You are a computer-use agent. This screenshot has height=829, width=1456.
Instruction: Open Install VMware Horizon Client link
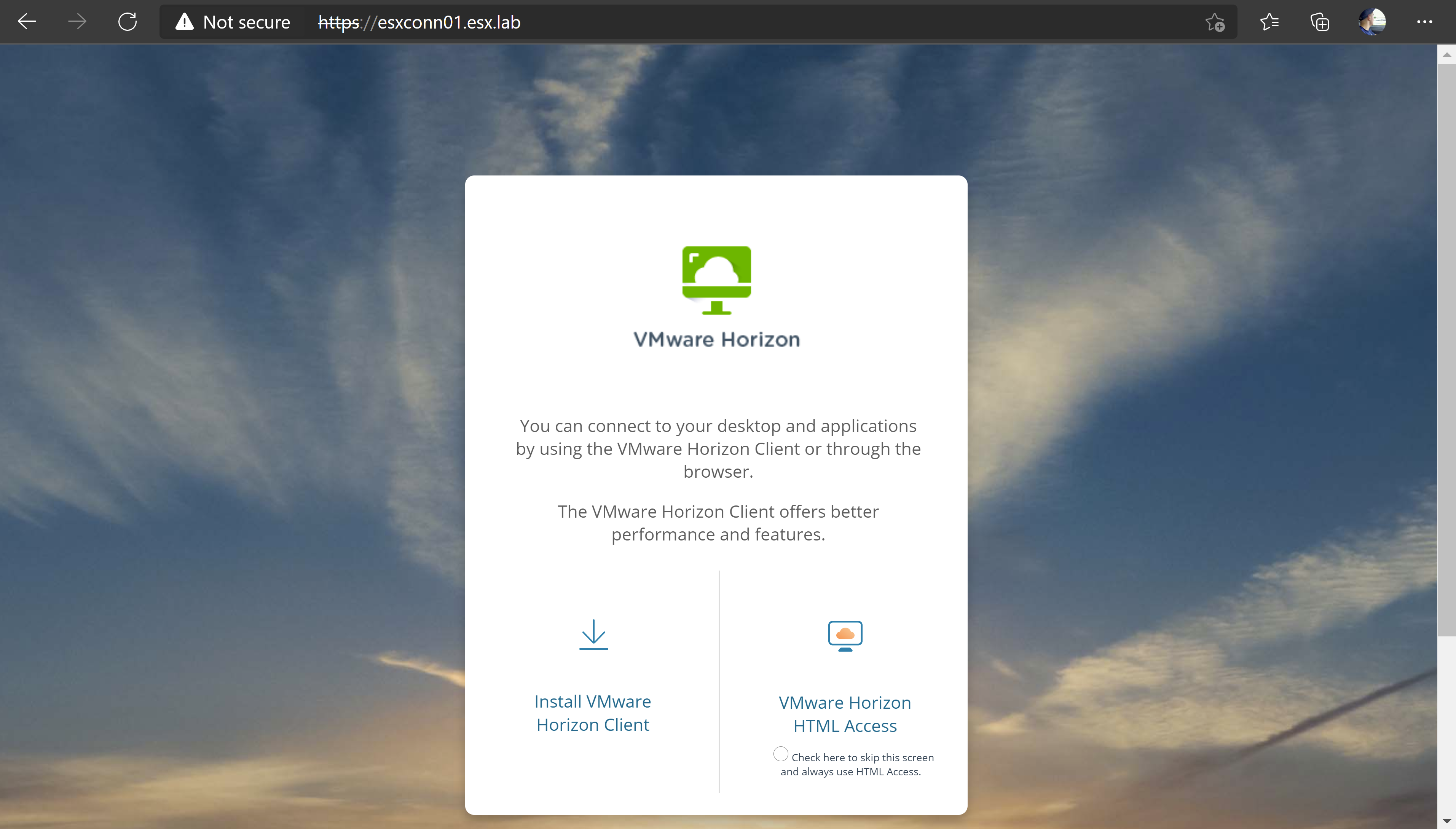(x=593, y=713)
